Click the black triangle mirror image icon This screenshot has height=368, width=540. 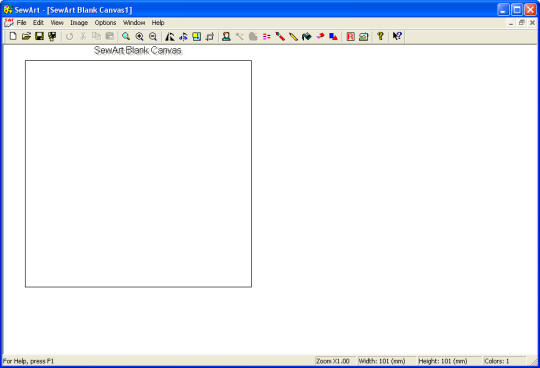click(169, 36)
